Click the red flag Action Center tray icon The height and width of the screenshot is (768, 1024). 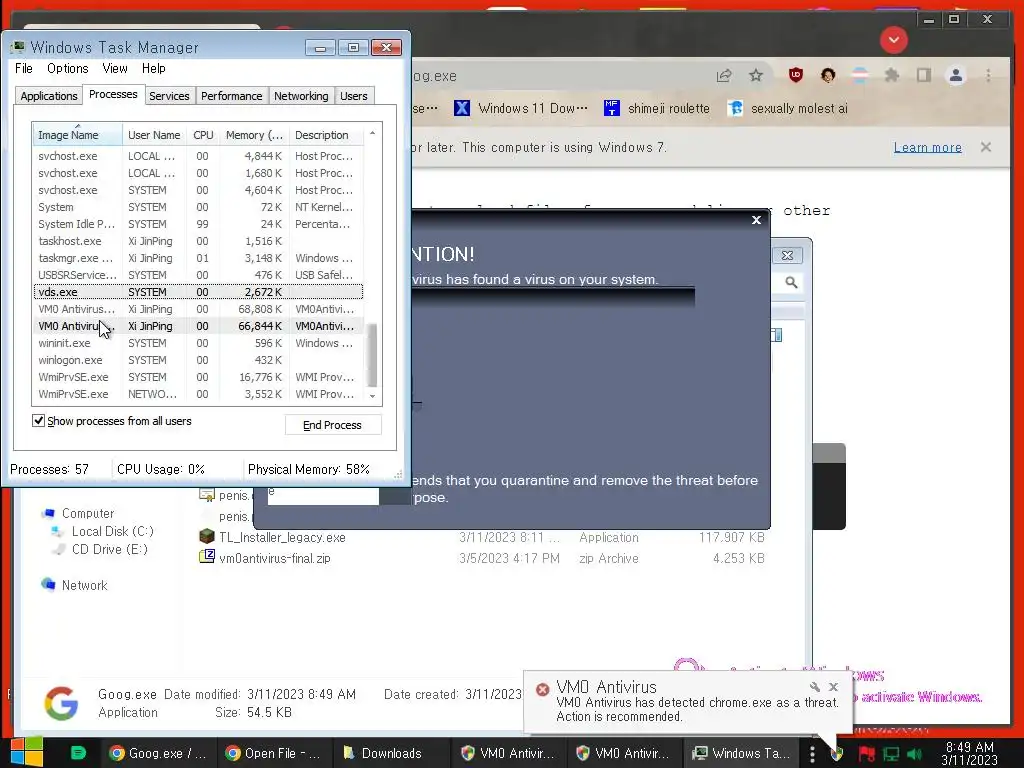coord(867,754)
